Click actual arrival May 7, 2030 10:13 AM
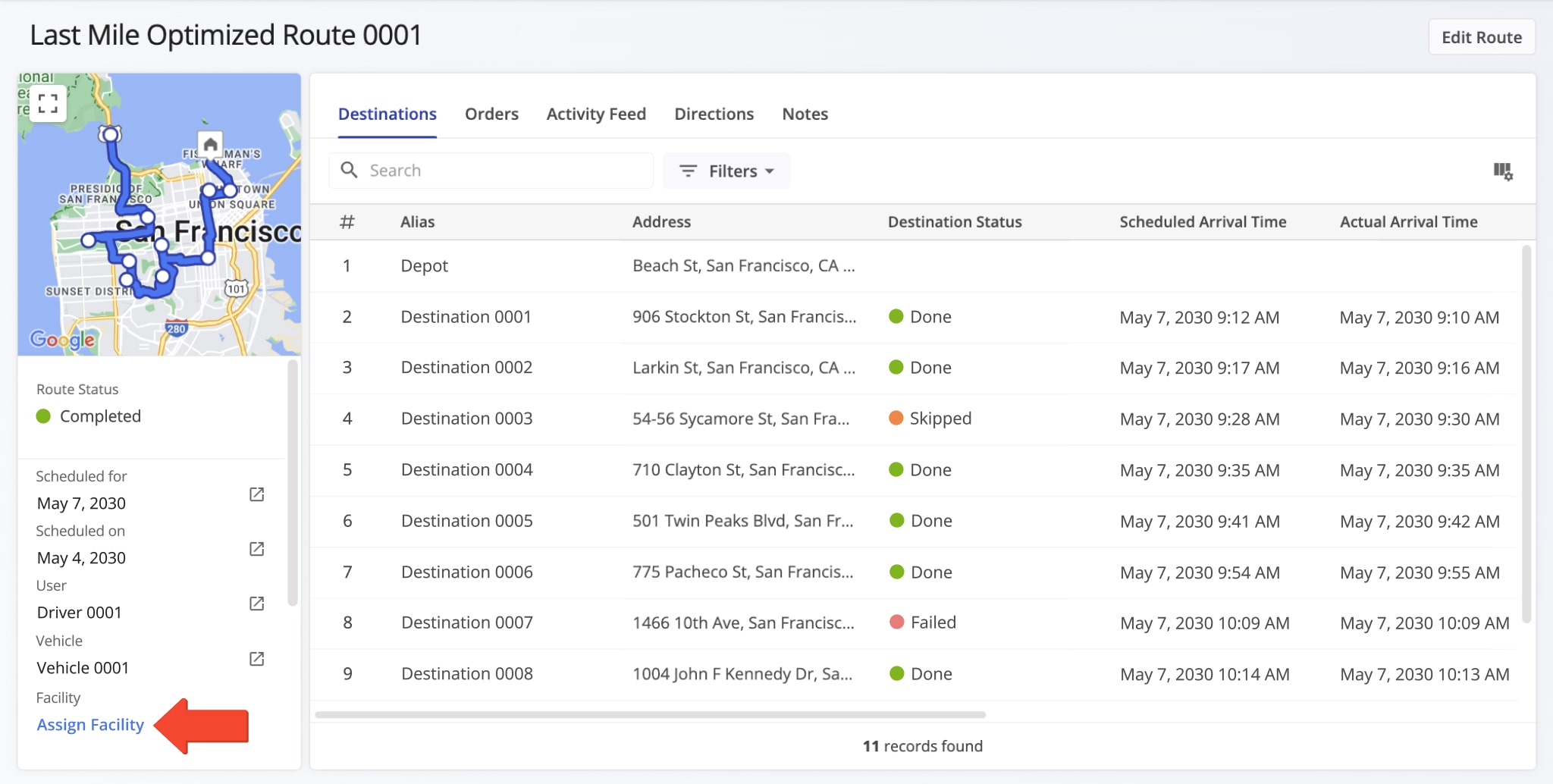 tap(1424, 674)
